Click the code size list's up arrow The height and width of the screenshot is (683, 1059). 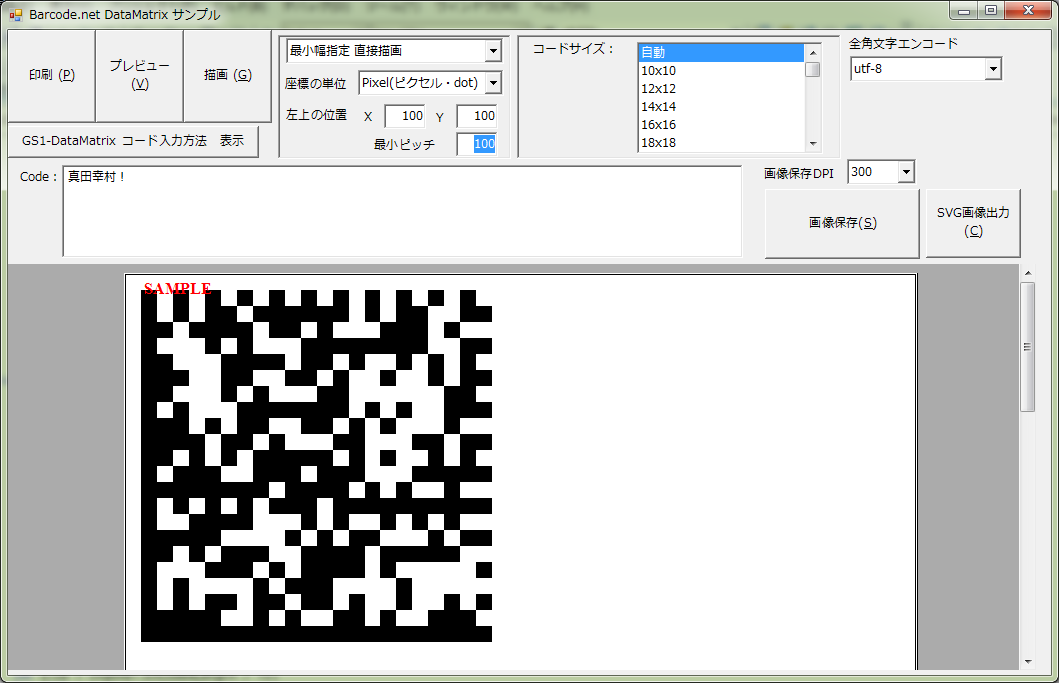pyautogui.click(x=812, y=52)
